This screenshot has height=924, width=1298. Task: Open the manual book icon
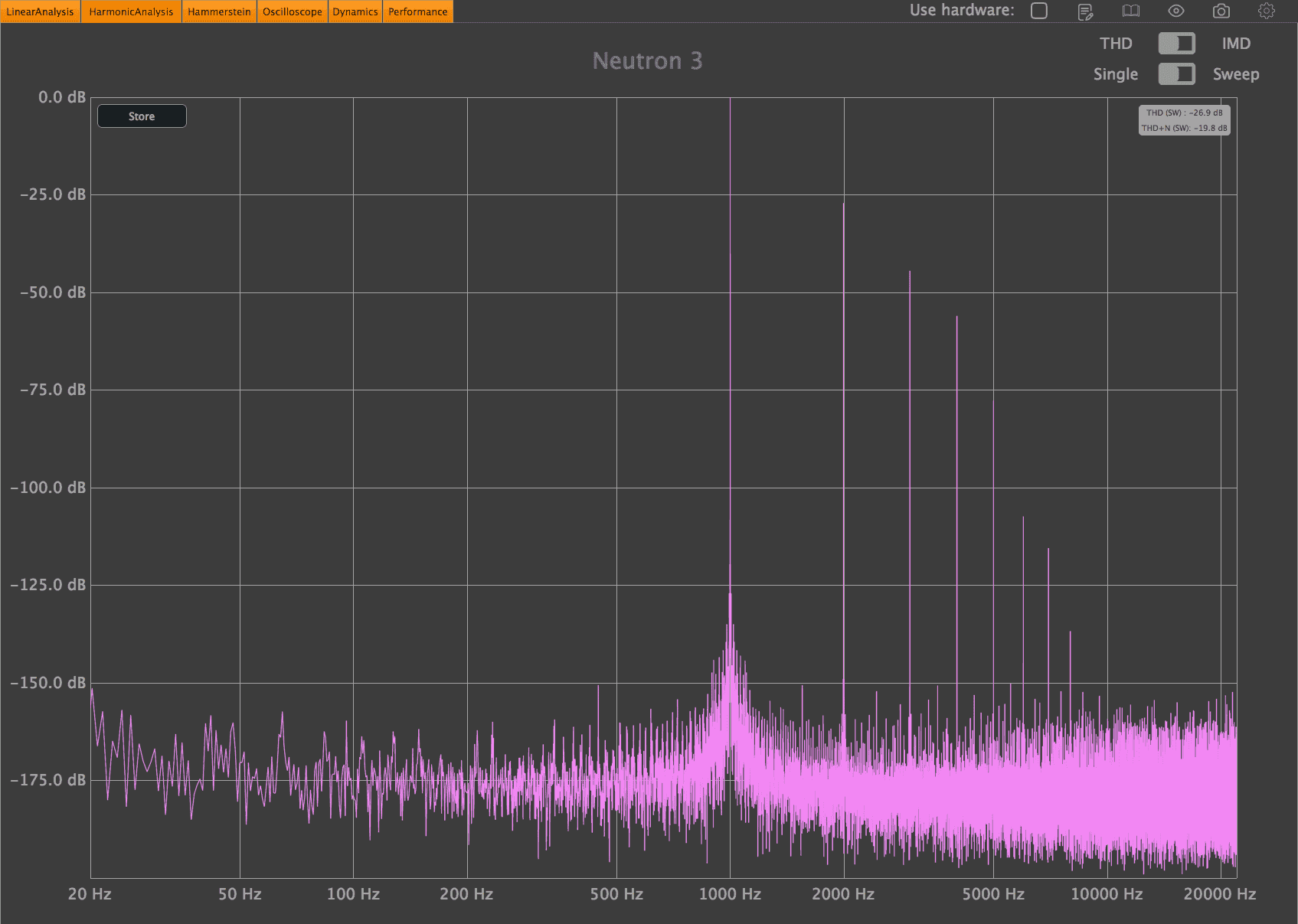(1131, 11)
